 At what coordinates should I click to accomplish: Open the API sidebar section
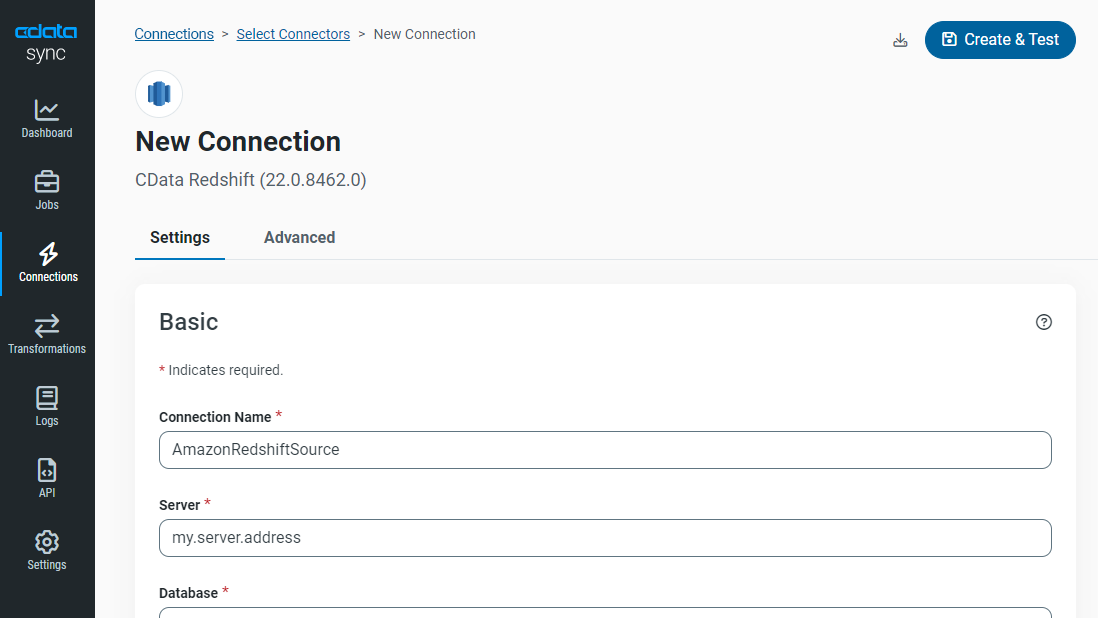tap(47, 478)
